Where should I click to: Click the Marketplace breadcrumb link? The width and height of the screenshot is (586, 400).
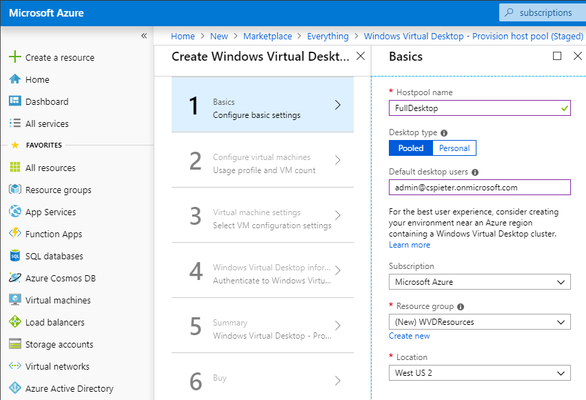point(268,36)
